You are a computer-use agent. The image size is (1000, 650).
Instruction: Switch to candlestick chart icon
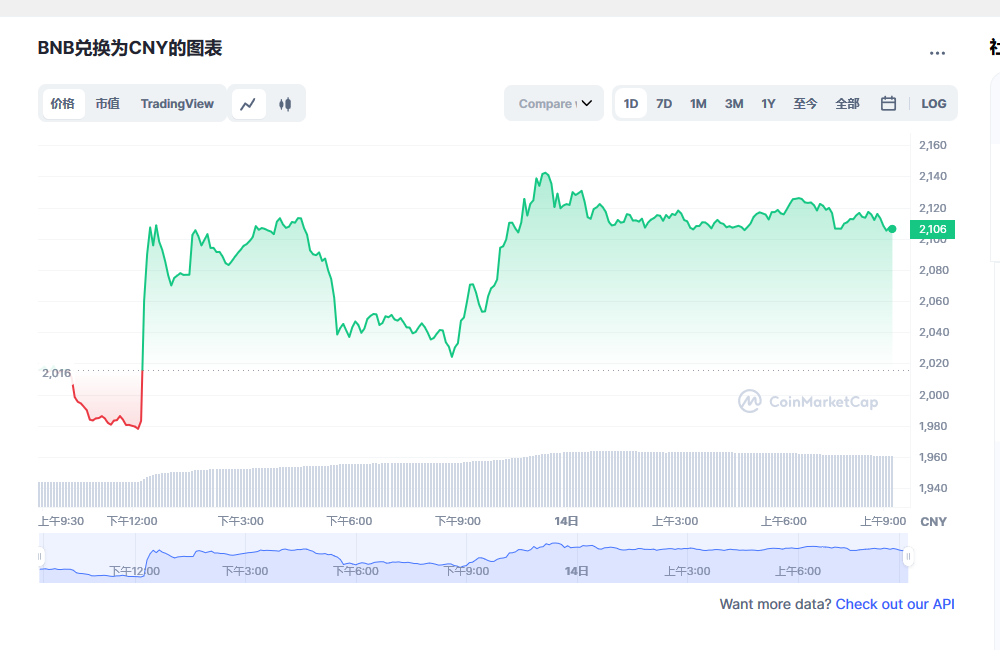285,104
